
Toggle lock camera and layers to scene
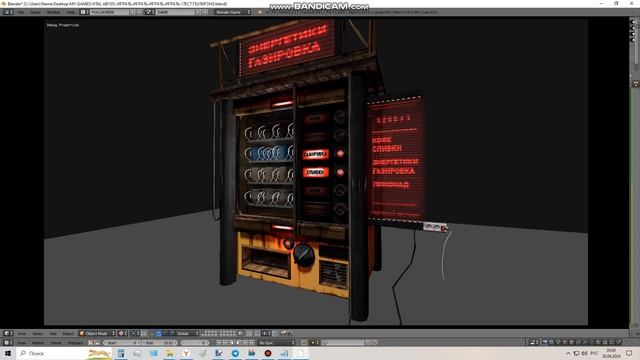click(x=241, y=333)
